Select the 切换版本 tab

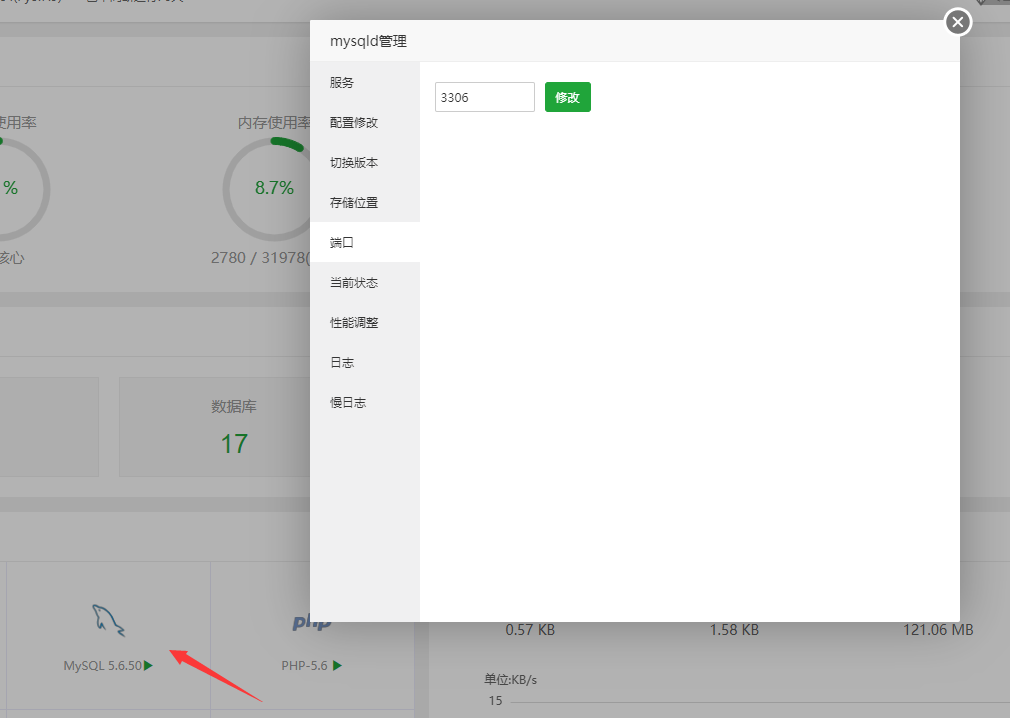pyautogui.click(x=365, y=162)
